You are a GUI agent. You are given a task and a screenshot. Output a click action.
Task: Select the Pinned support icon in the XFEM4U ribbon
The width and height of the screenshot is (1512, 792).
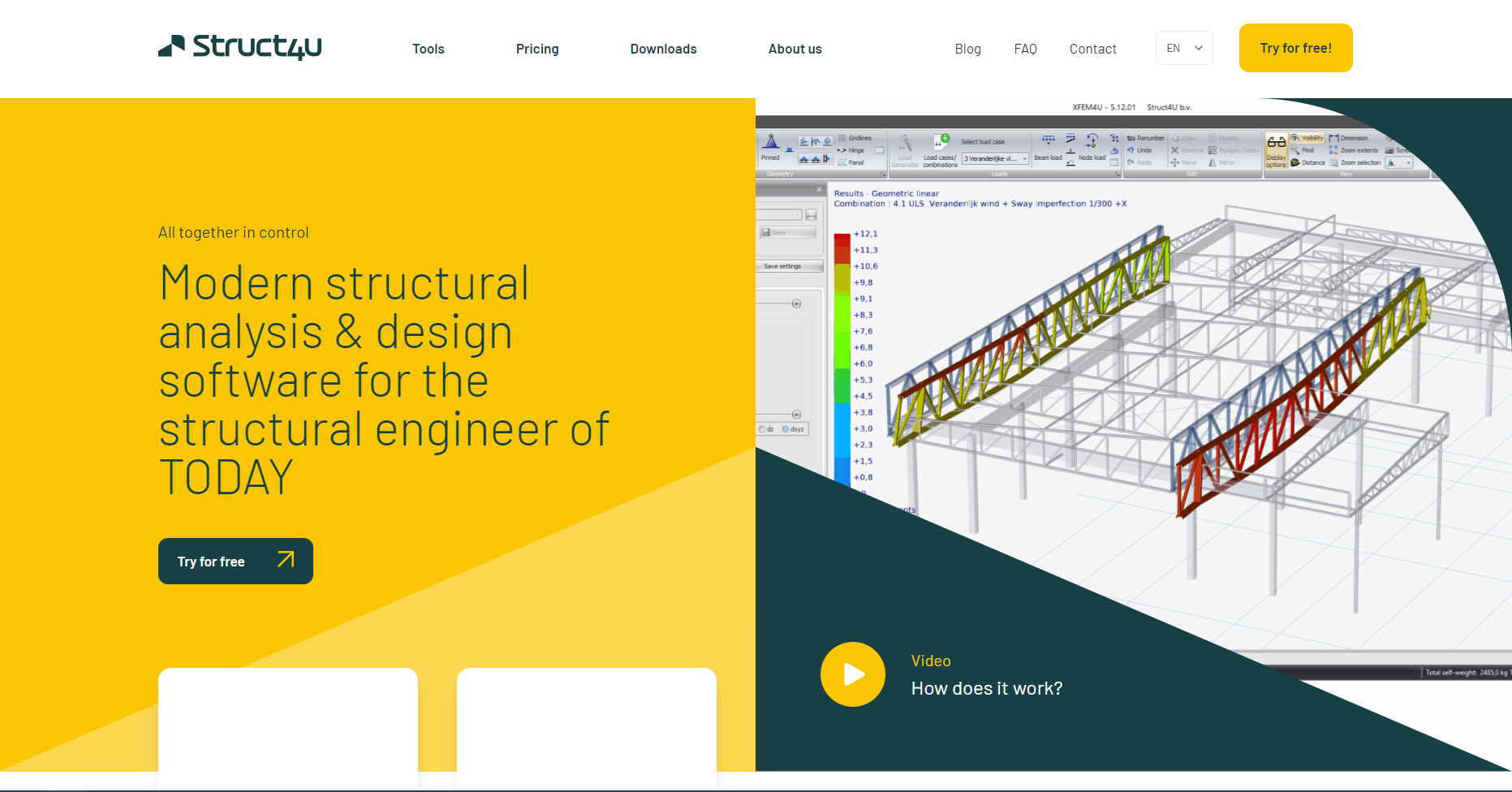click(771, 147)
